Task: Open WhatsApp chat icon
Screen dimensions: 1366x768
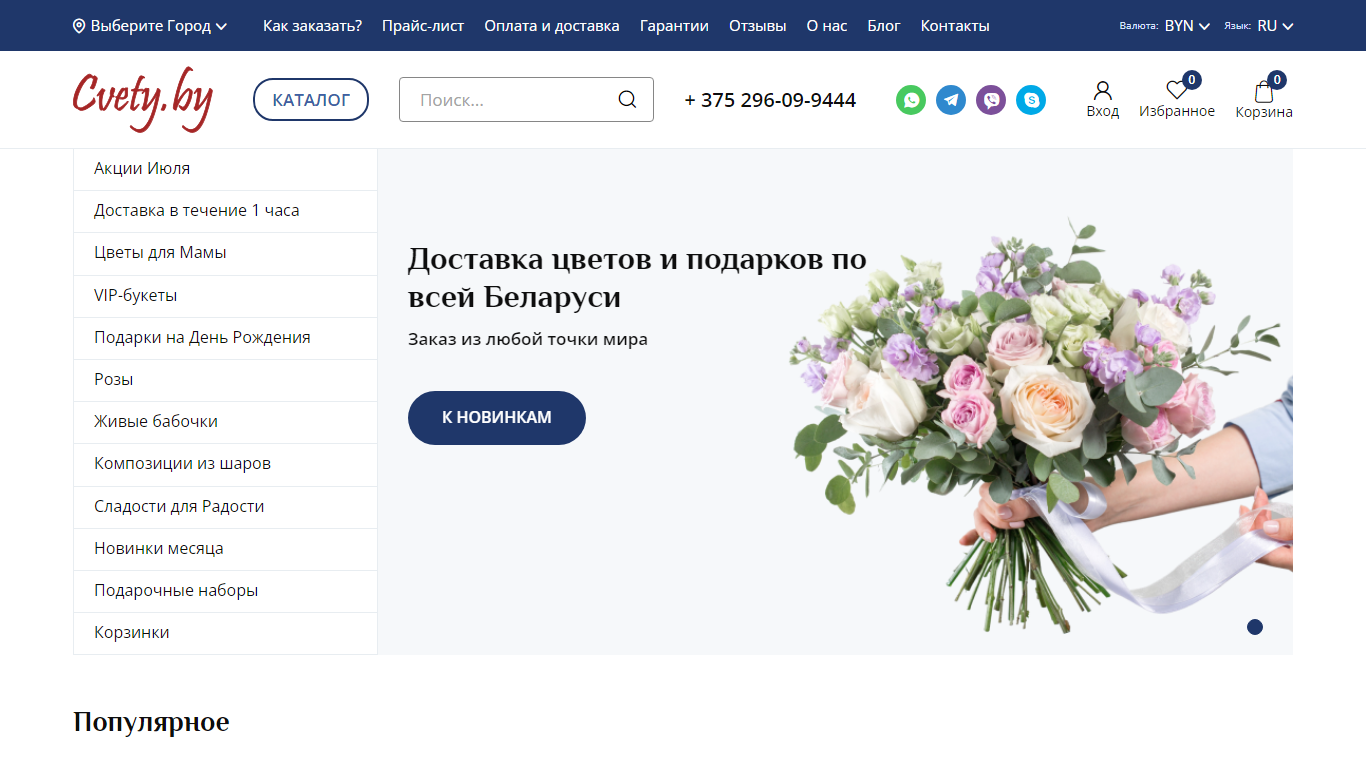Action: pyautogui.click(x=911, y=100)
